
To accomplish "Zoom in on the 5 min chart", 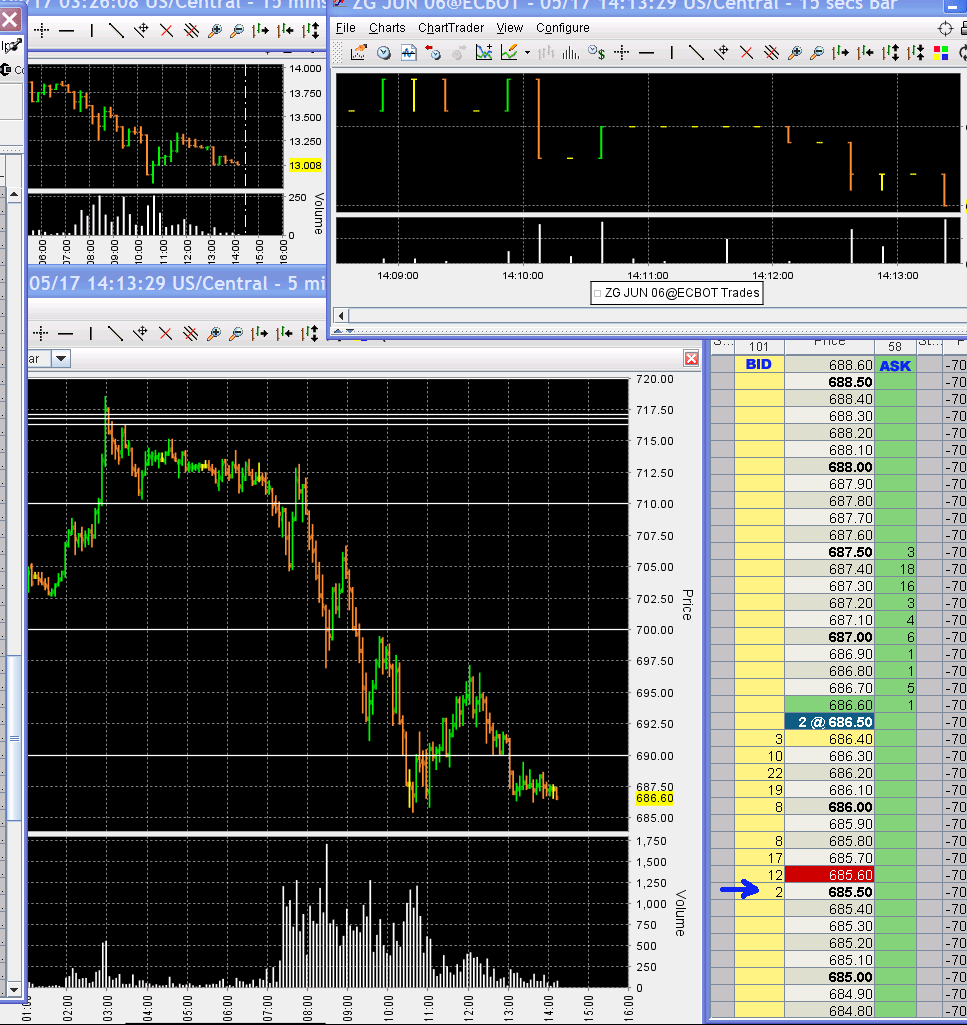I will tap(214, 333).
